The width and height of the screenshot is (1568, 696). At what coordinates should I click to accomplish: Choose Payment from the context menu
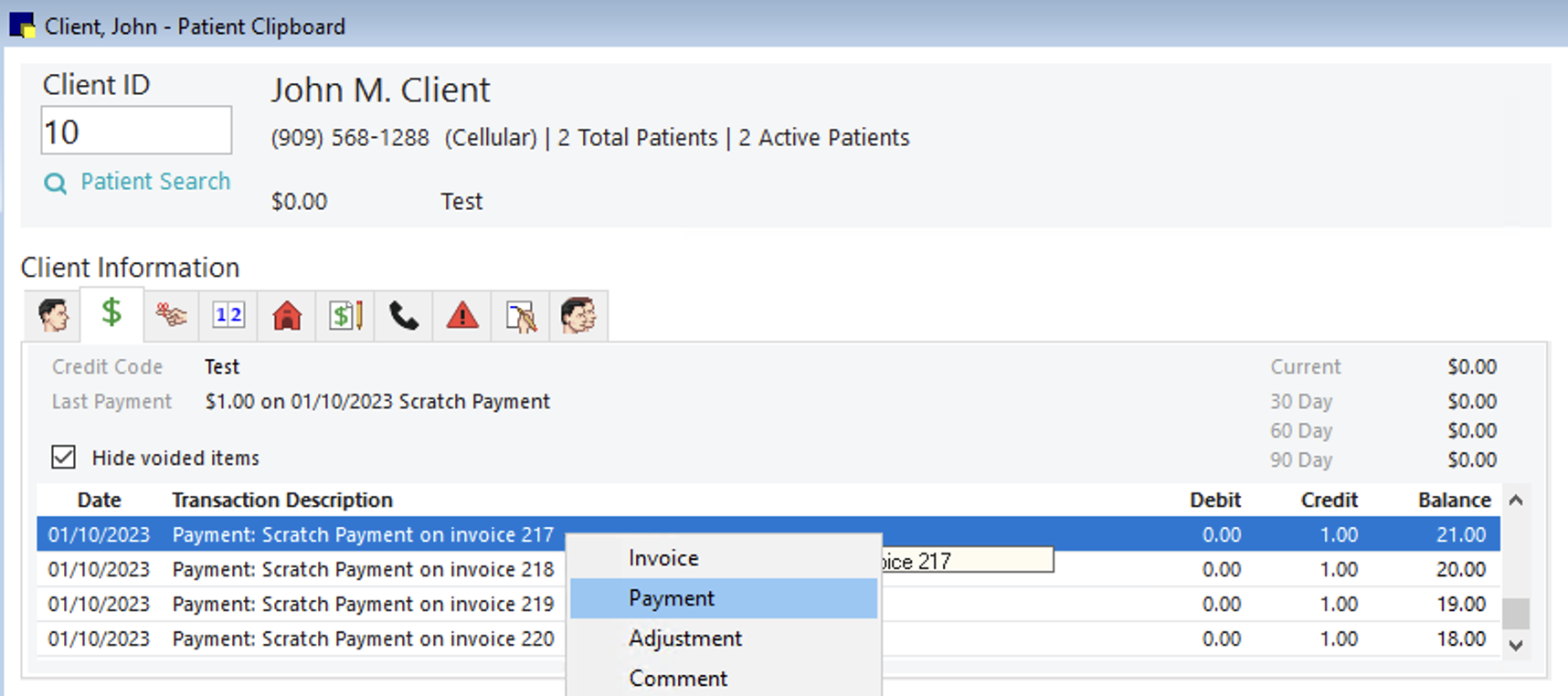tap(672, 598)
